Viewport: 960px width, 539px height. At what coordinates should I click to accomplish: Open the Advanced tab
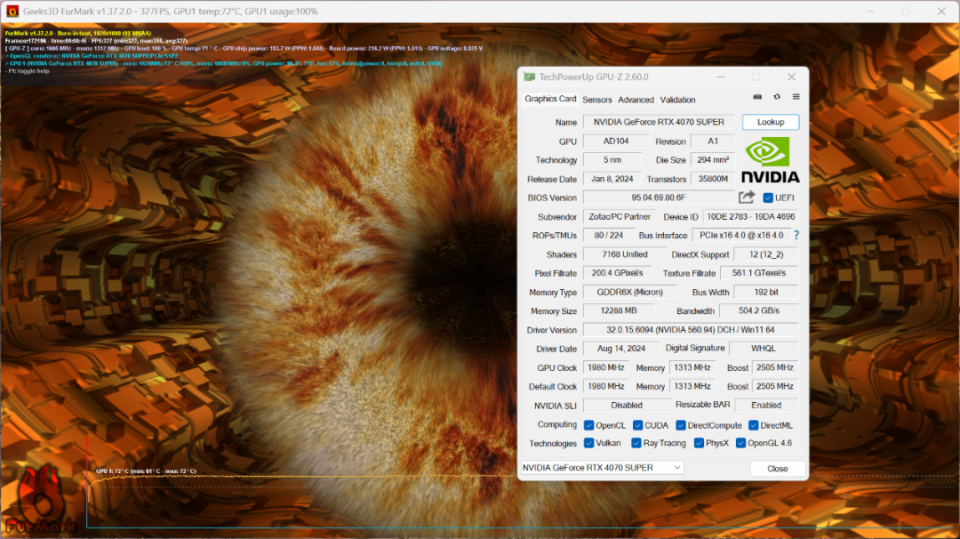click(636, 100)
